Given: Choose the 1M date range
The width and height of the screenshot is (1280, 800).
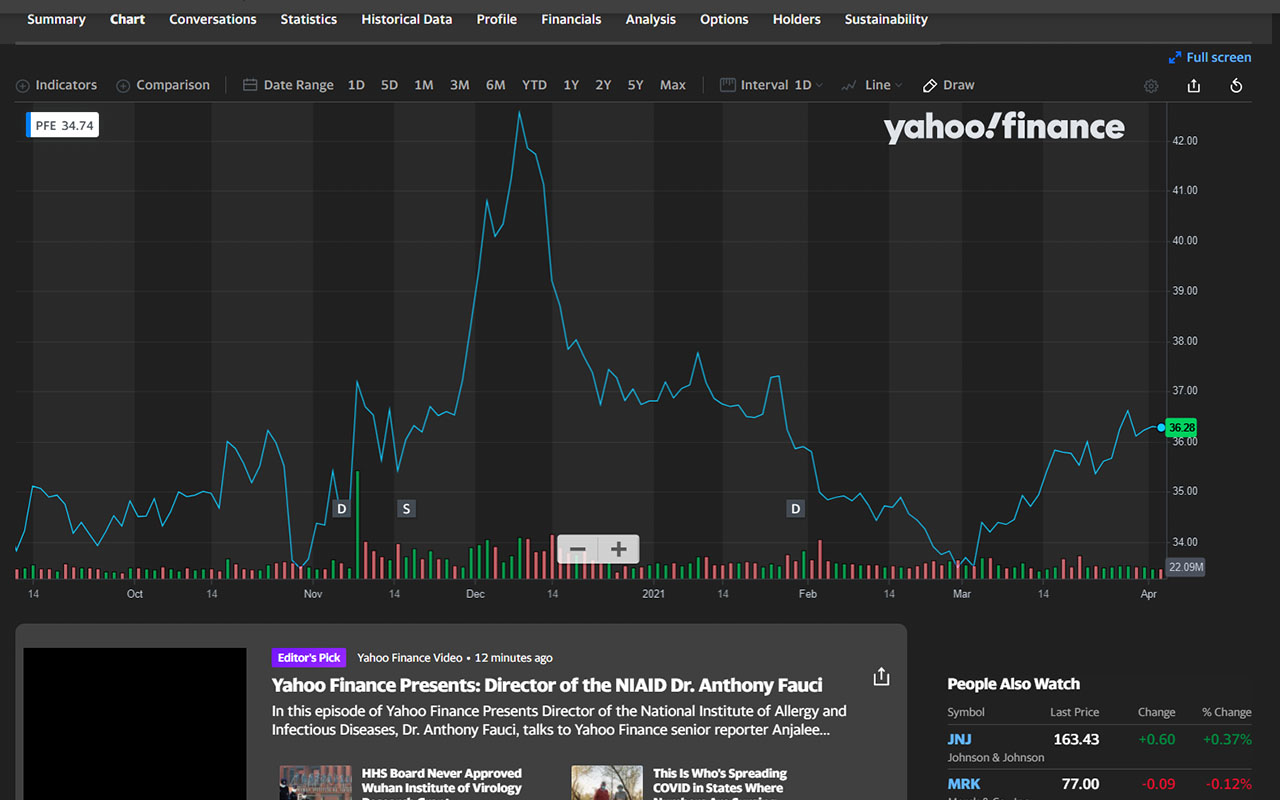Looking at the screenshot, I should coord(424,85).
